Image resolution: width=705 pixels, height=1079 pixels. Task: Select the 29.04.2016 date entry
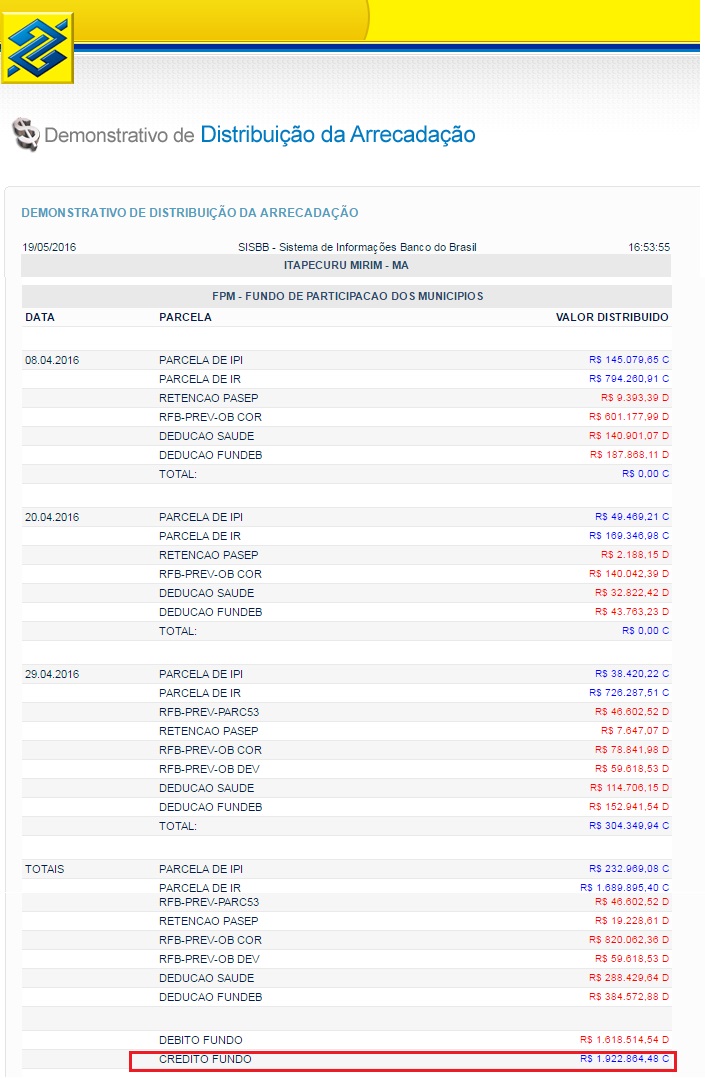pyautogui.click(x=50, y=675)
